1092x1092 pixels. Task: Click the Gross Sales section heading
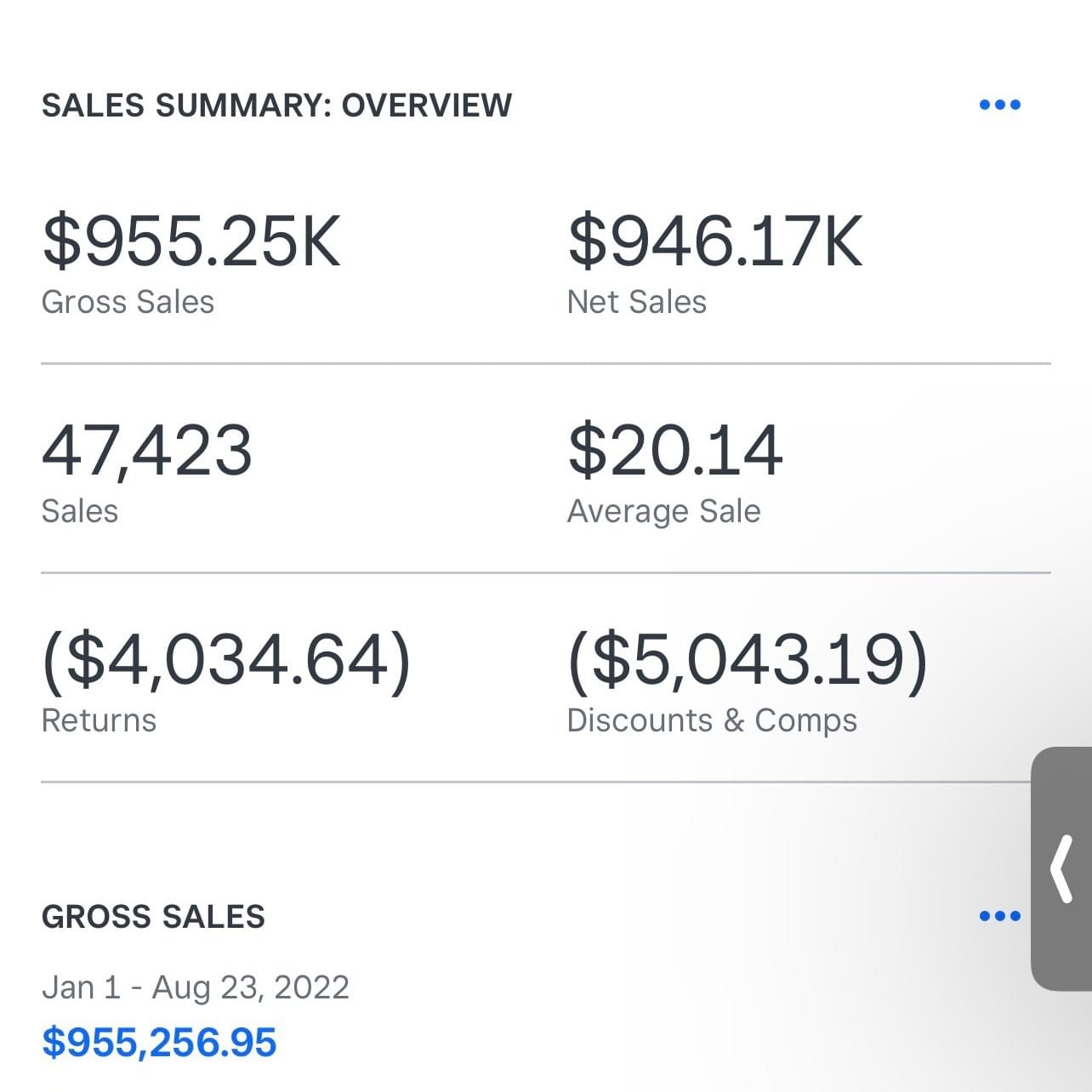pos(153,917)
